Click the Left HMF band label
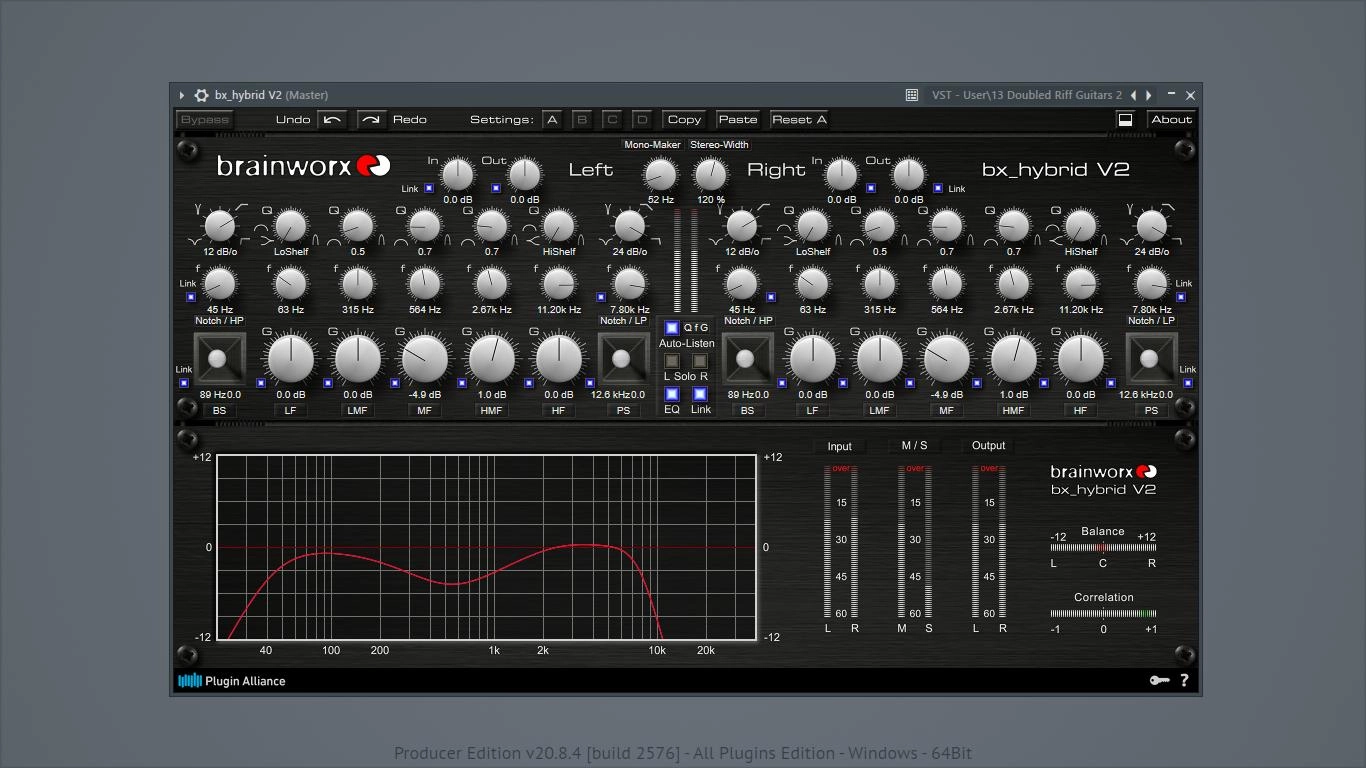The width and height of the screenshot is (1366, 768). (492, 410)
